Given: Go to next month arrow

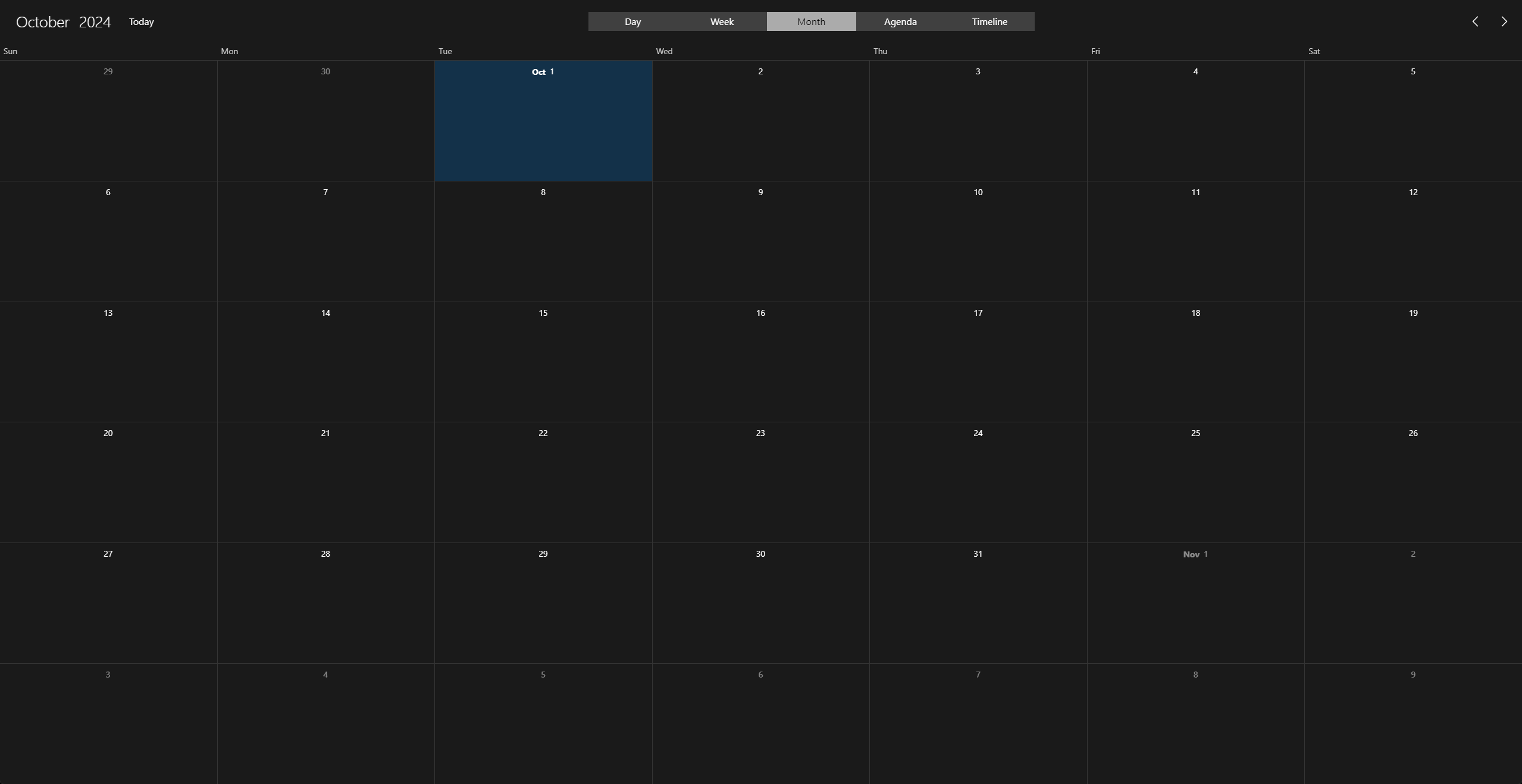Looking at the screenshot, I should click(x=1504, y=21).
